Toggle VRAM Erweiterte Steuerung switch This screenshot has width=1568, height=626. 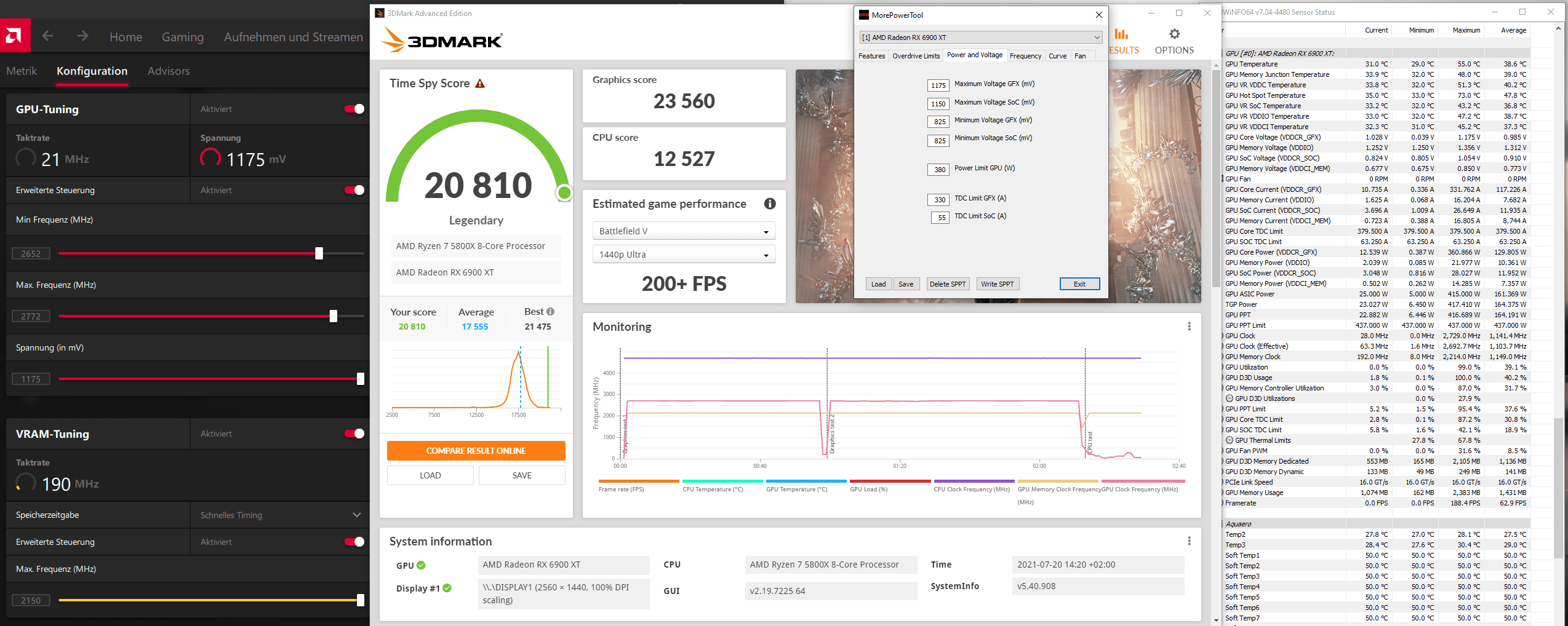(x=354, y=542)
